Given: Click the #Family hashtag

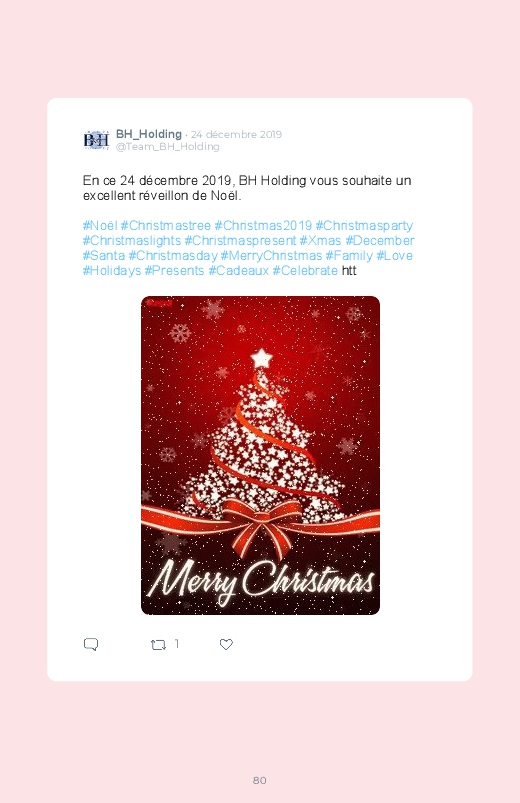Looking at the screenshot, I should (349, 256).
